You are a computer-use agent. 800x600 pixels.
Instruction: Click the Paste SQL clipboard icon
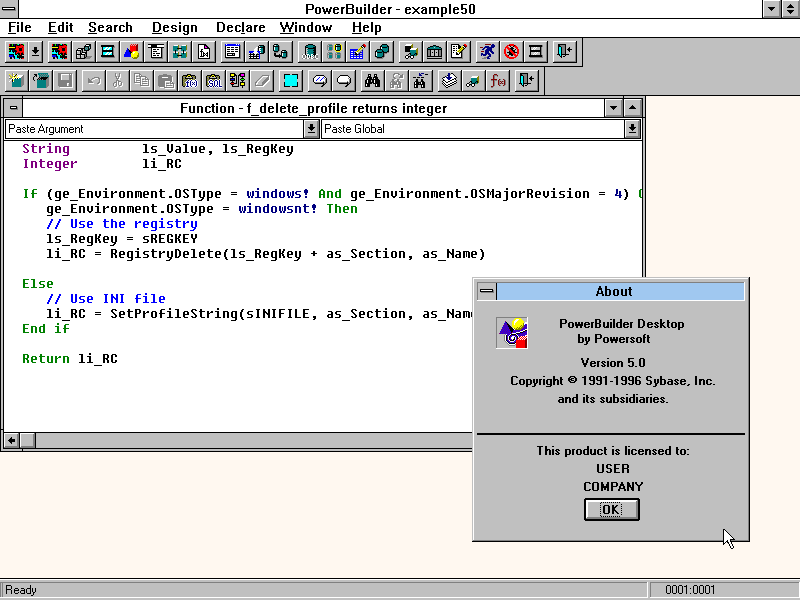pos(214,81)
